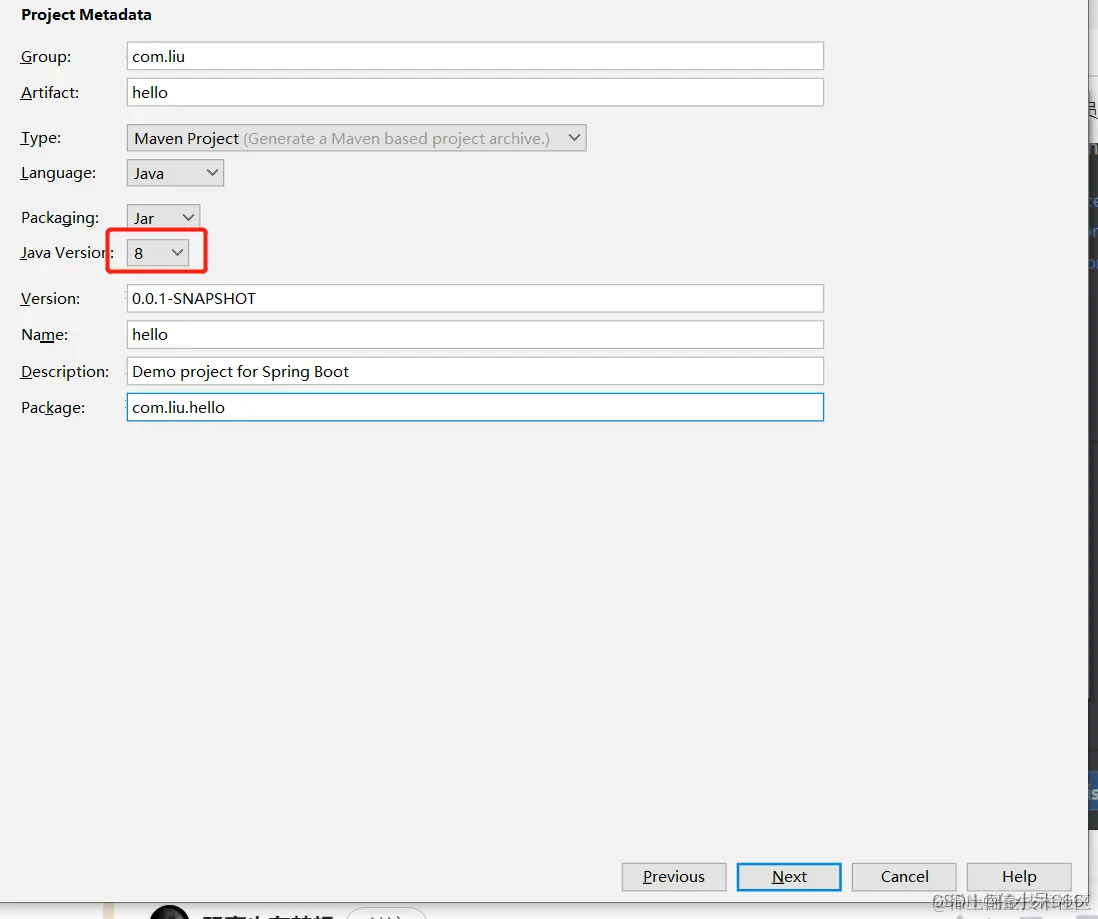Image resolution: width=1098 pixels, height=919 pixels.
Task: Click the Group input field
Action: 475,56
